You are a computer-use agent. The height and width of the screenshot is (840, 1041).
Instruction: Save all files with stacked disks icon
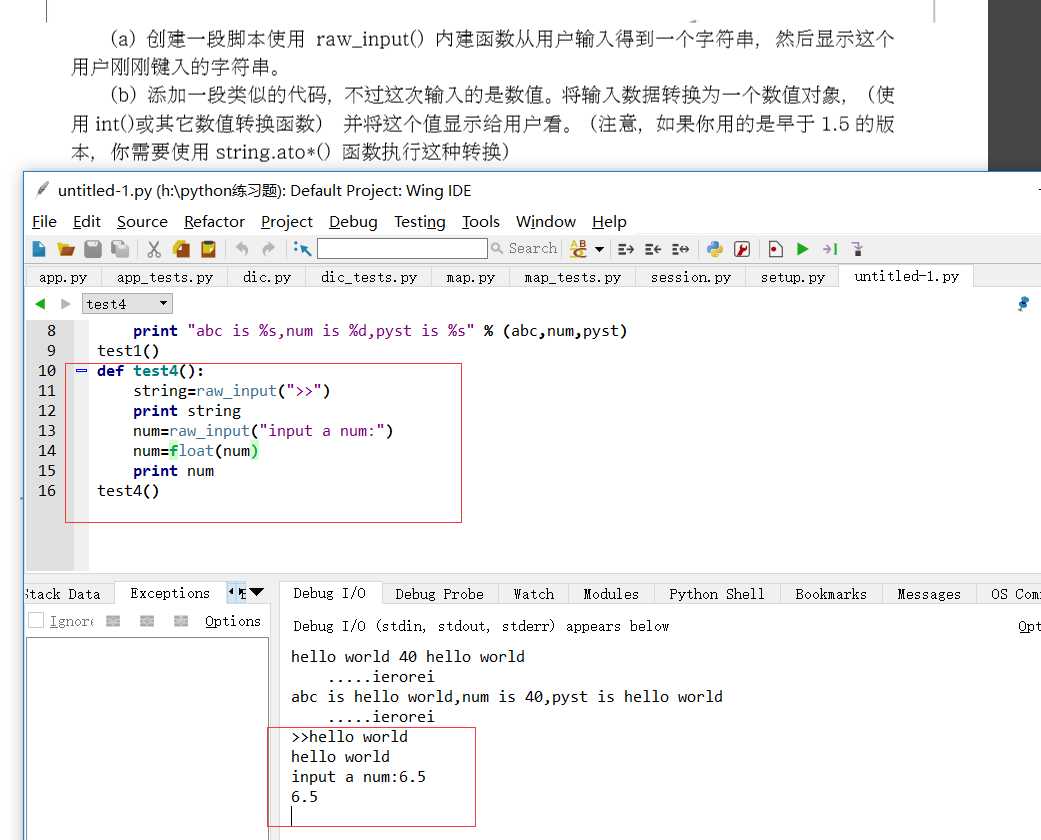(120, 249)
